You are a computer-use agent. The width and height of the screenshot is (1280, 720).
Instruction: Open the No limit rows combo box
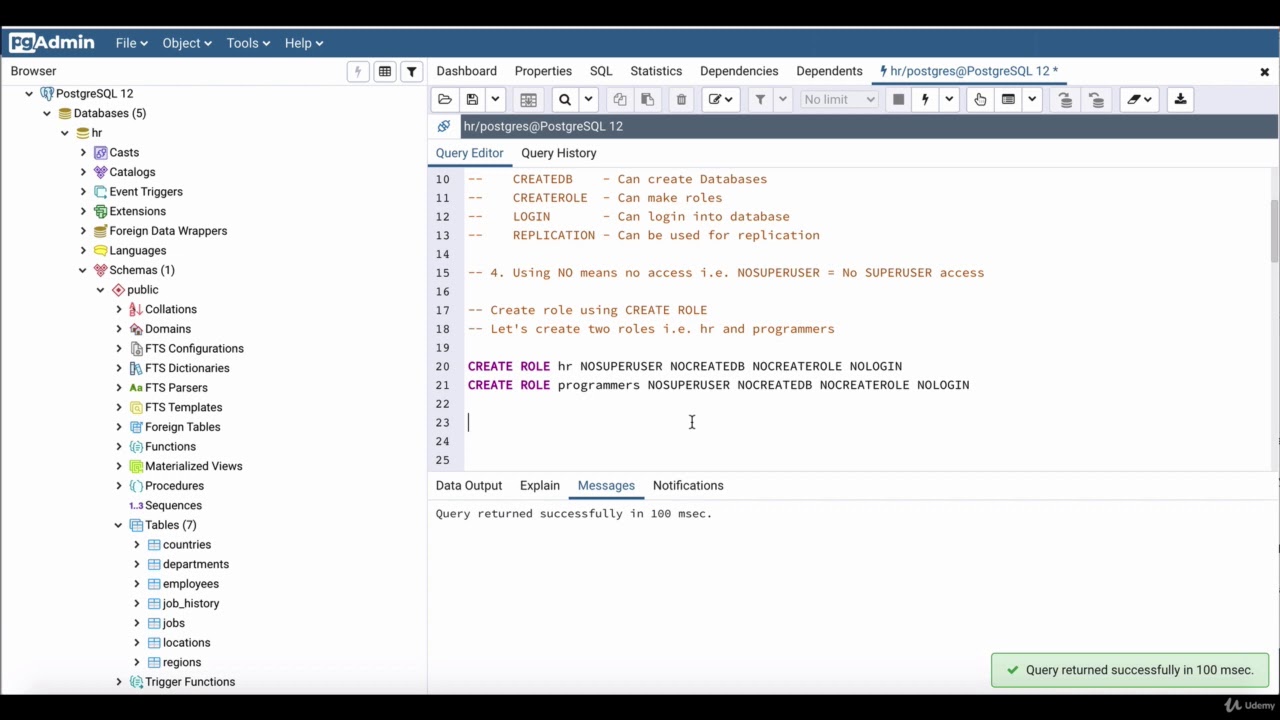(839, 99)
